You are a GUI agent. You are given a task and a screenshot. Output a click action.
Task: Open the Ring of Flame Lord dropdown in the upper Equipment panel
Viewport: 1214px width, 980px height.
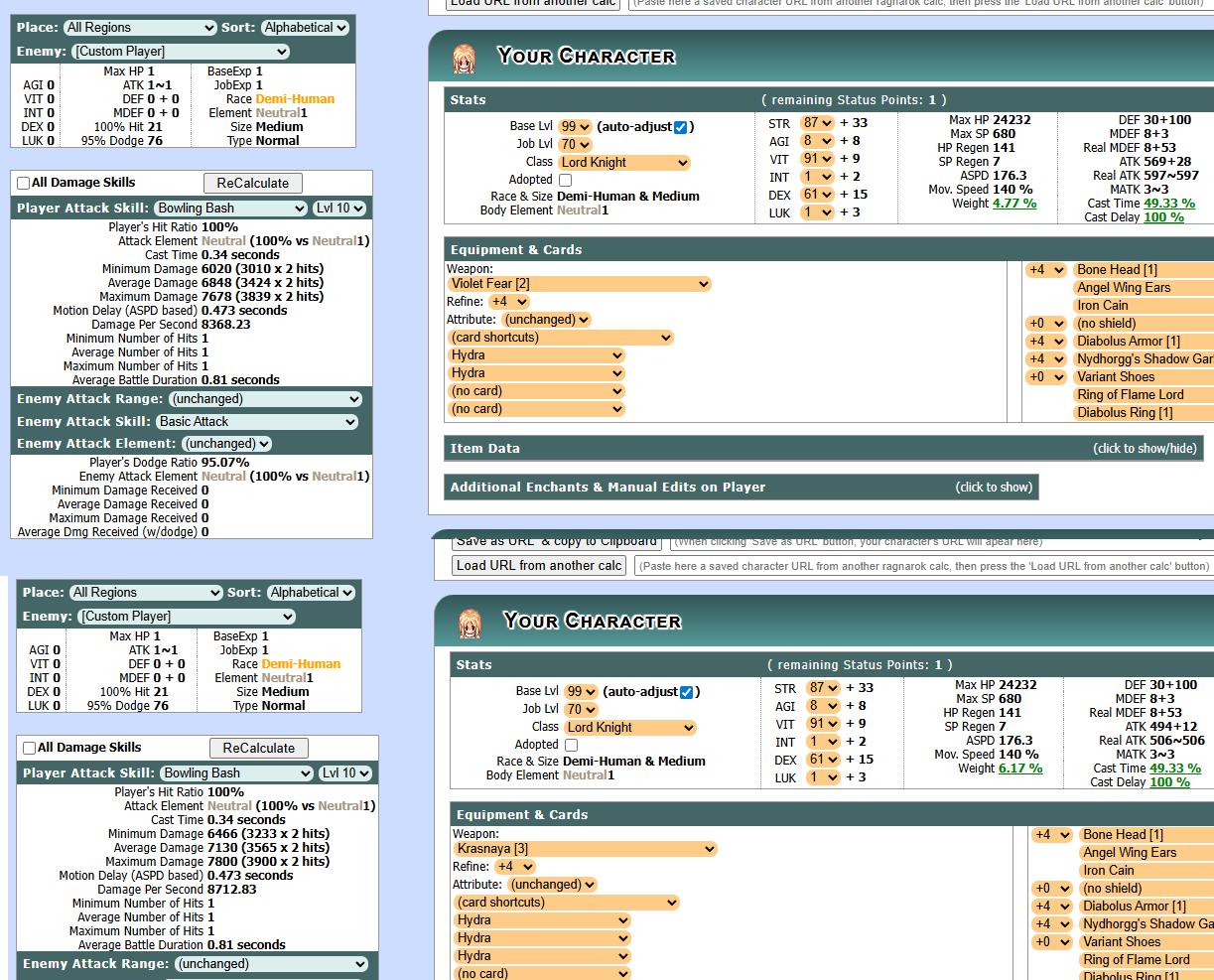pyautogui.click(x=1144, y=395)
